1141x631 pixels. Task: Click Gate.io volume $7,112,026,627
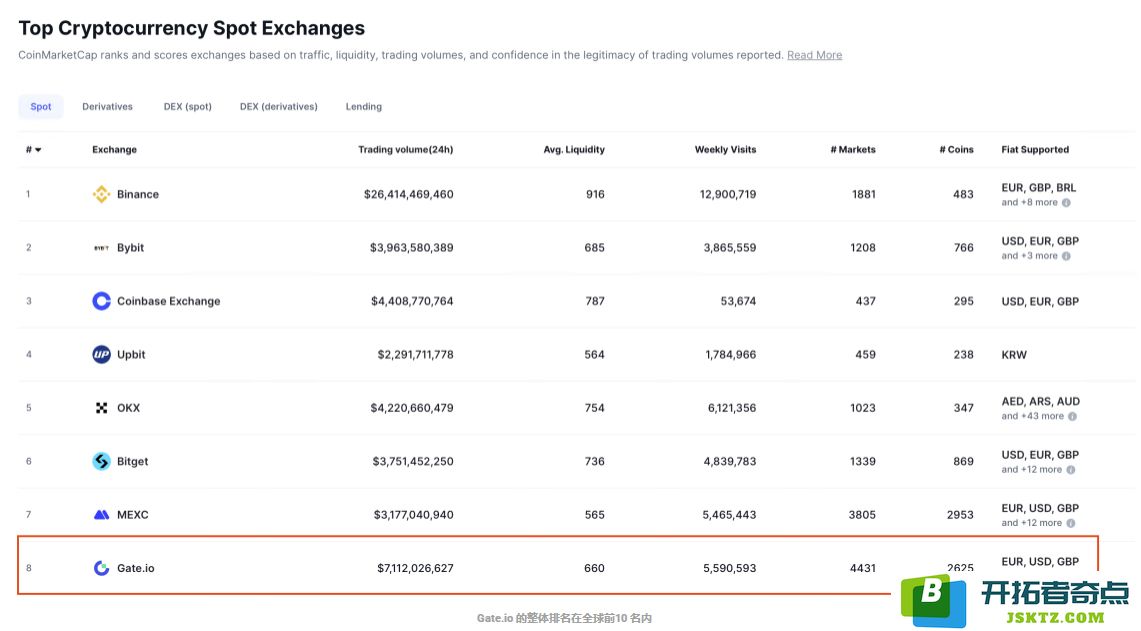coord(415,568)
